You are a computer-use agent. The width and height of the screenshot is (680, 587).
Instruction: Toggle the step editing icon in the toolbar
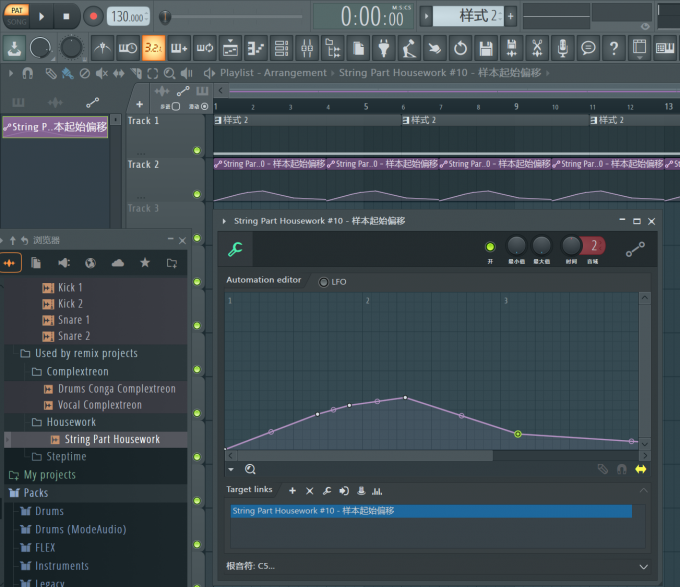(179, 48)
